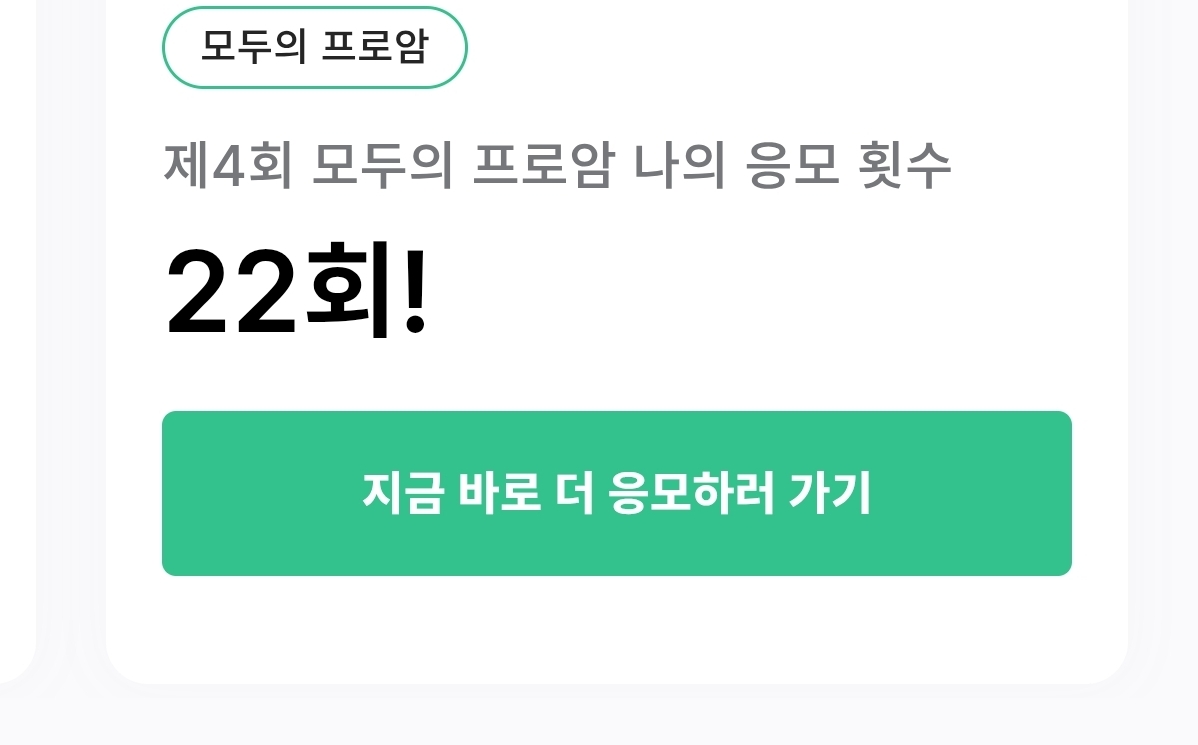Image resolution: width=1198 pixels, height=745 pixels.
Task: Click the word 나의 in the gray heading
Action: pos(679,165)
